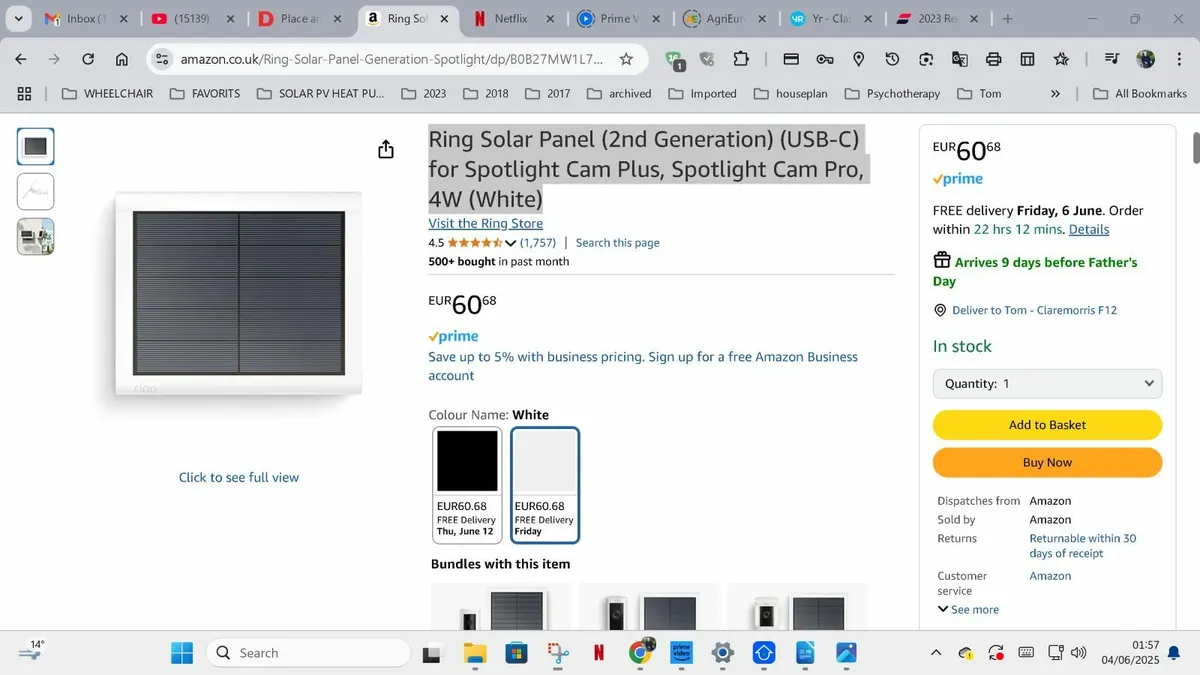Click Deliver to Tom - Claremorris F12

point(1034,310)
